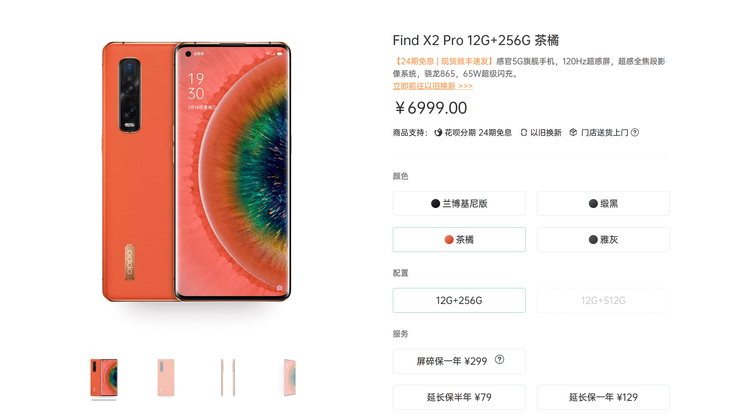
Task: Choose the 12G+512G configuration
Action: pos(603,300)
